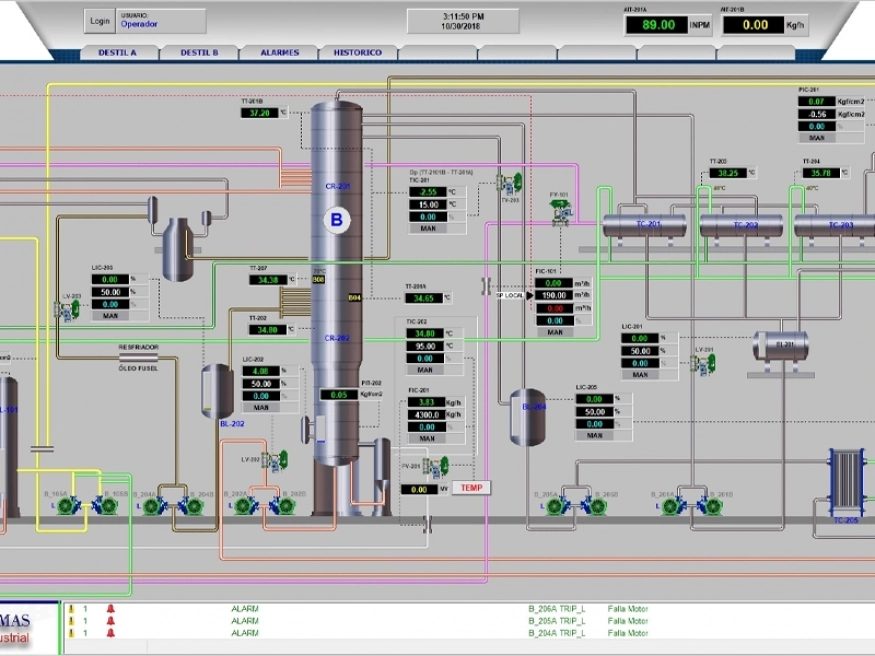Go to the HISTORICO tab
Screen dimensions: 875x656
pos(357,52)
